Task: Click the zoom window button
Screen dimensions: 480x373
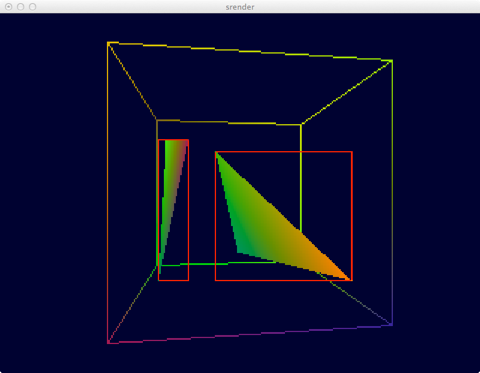Action: (33, 7)
